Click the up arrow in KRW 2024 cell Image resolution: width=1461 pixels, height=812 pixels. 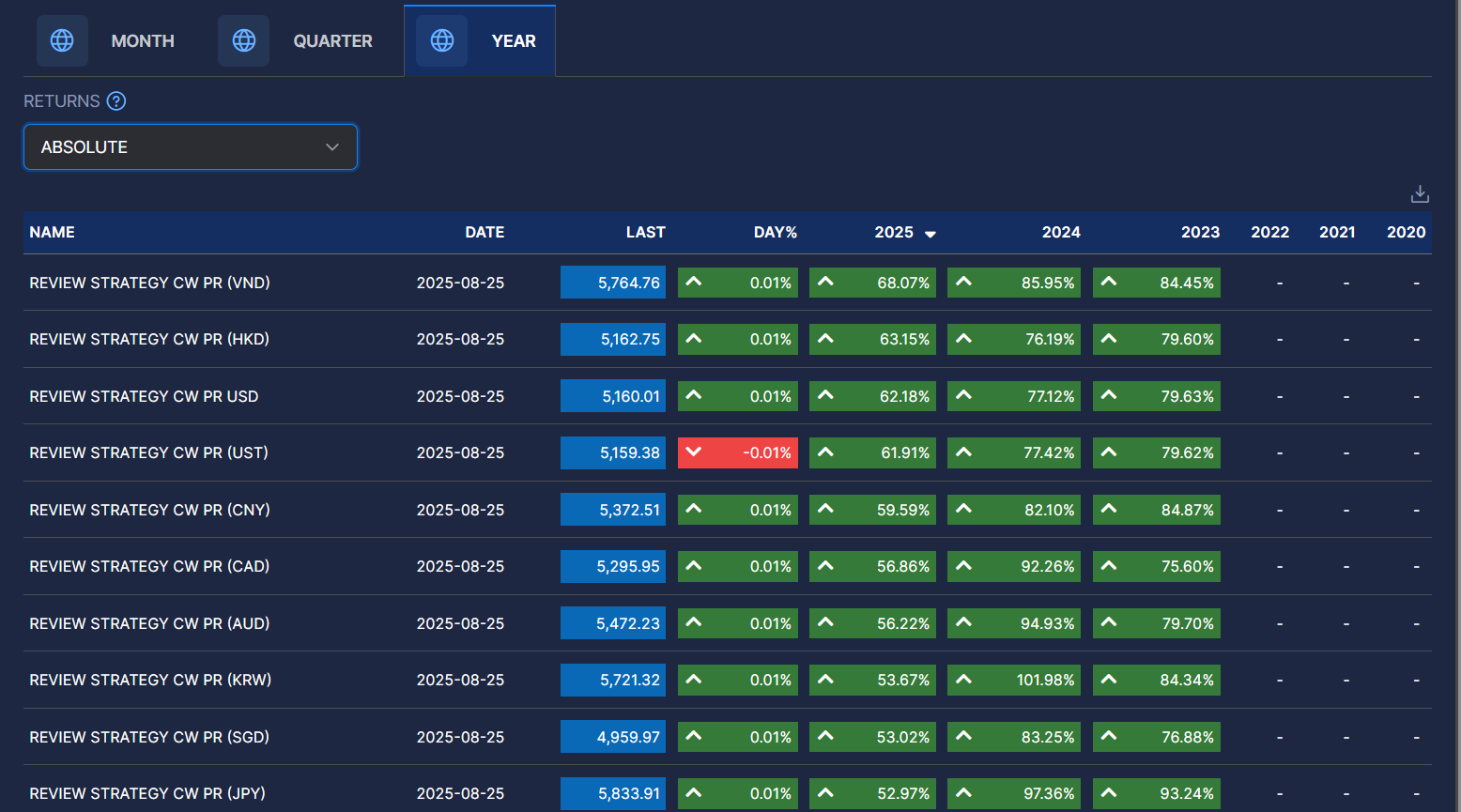[x=963, y=679]
